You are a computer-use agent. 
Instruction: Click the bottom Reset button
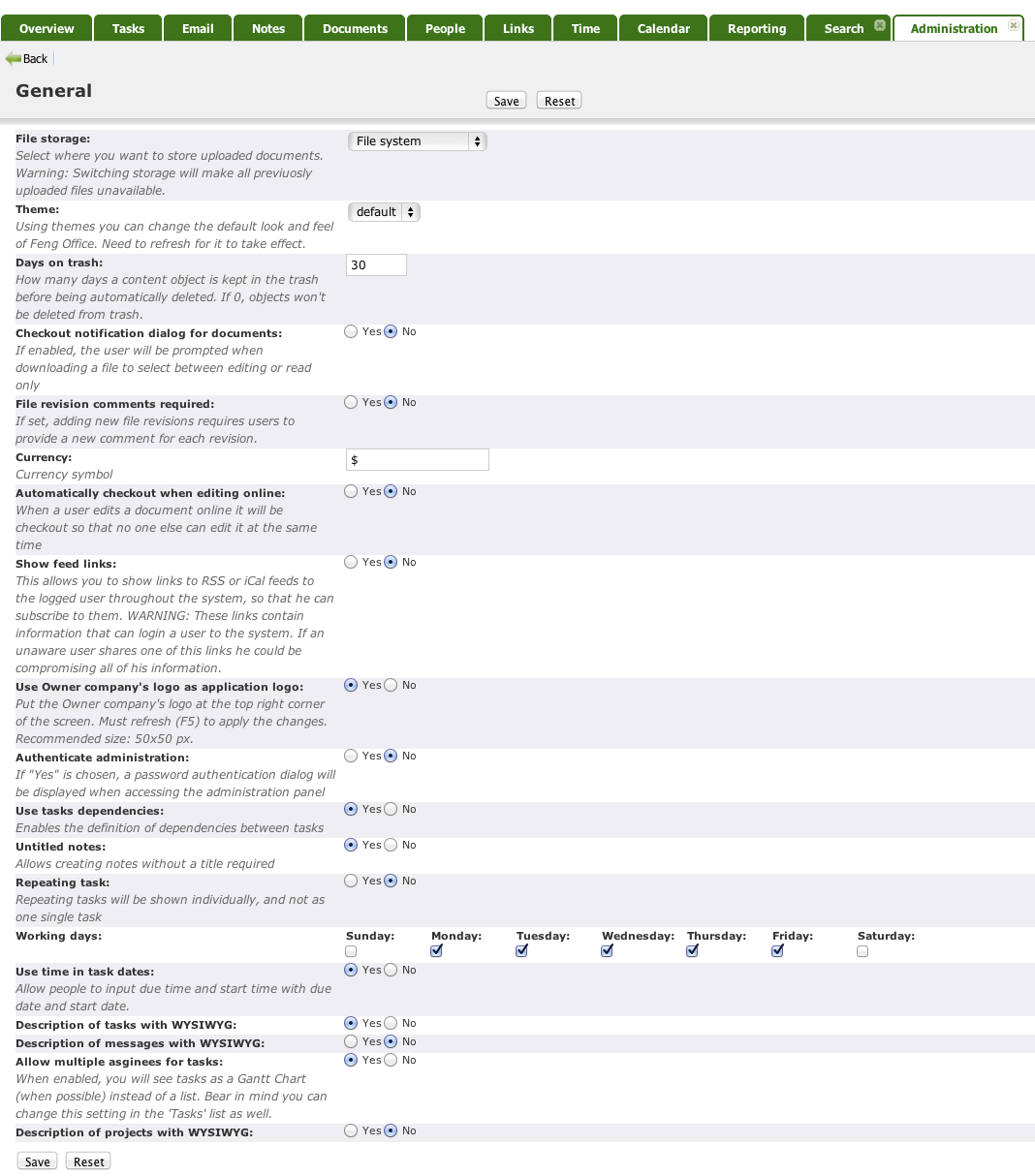pyautogui.click(x=88, y=1161)
